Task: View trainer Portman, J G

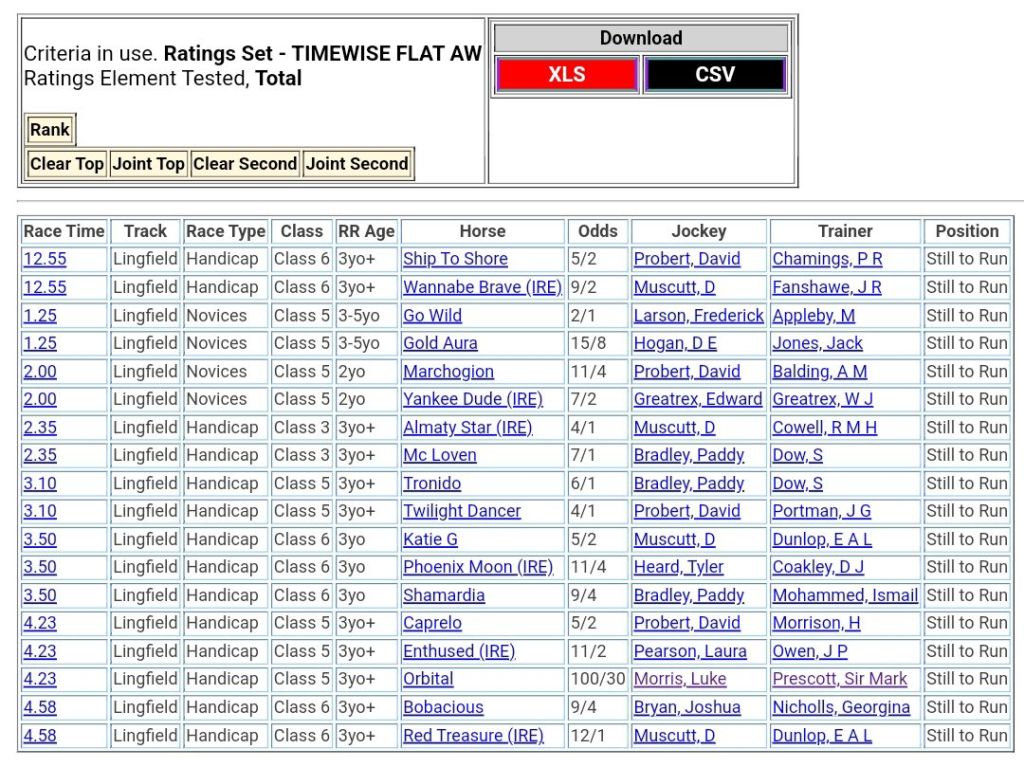Action: click(821, 511)
